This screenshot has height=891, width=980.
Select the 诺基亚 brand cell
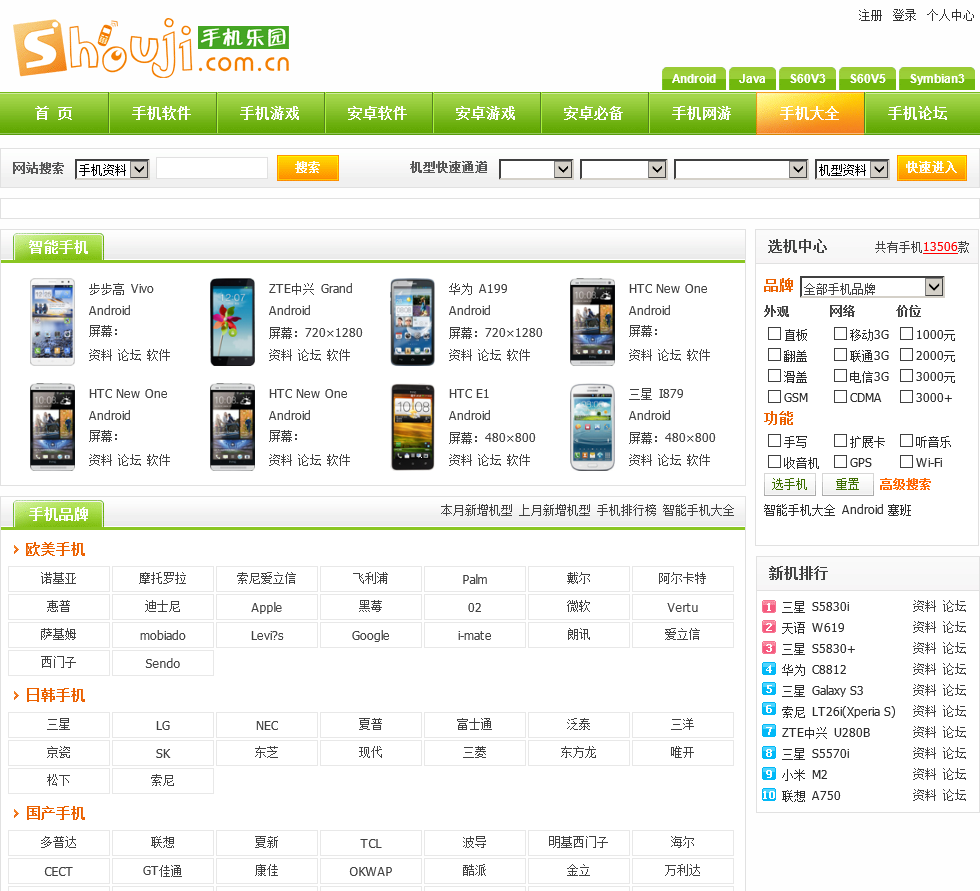59,579
